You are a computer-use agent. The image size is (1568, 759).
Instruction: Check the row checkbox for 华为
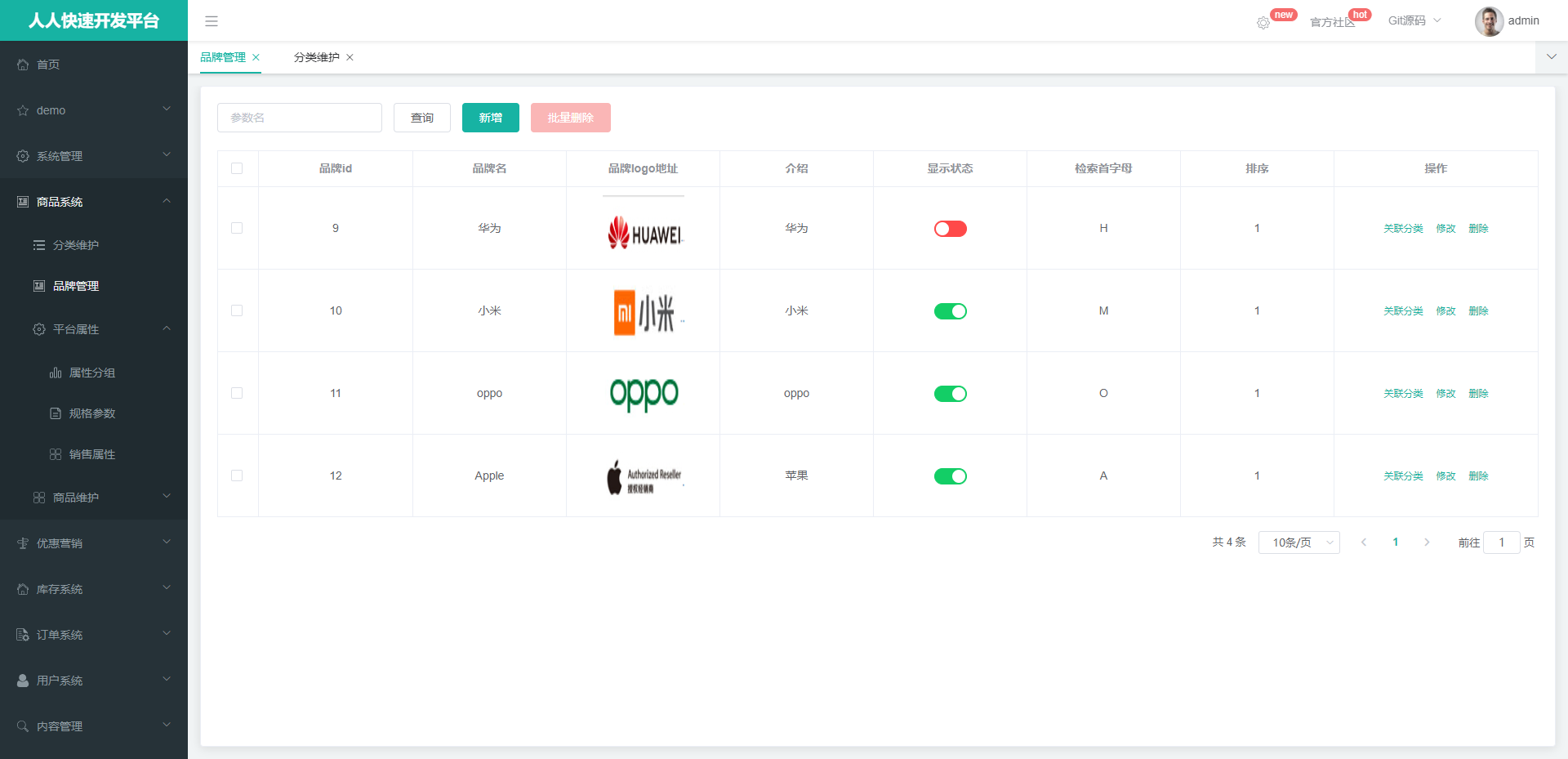(237, 228)
